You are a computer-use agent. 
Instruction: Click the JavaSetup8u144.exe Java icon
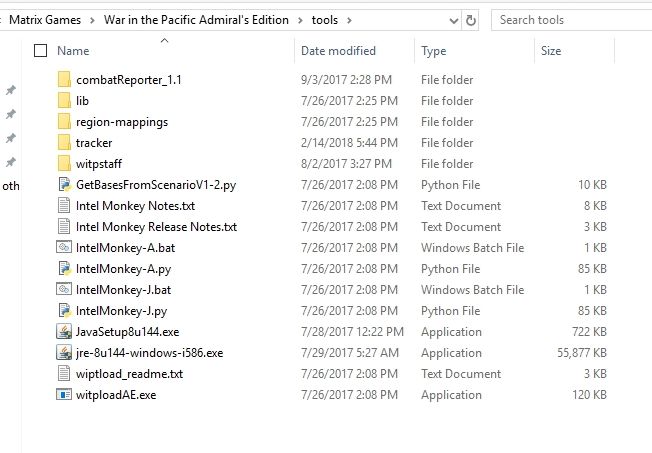tap(64, 332)
